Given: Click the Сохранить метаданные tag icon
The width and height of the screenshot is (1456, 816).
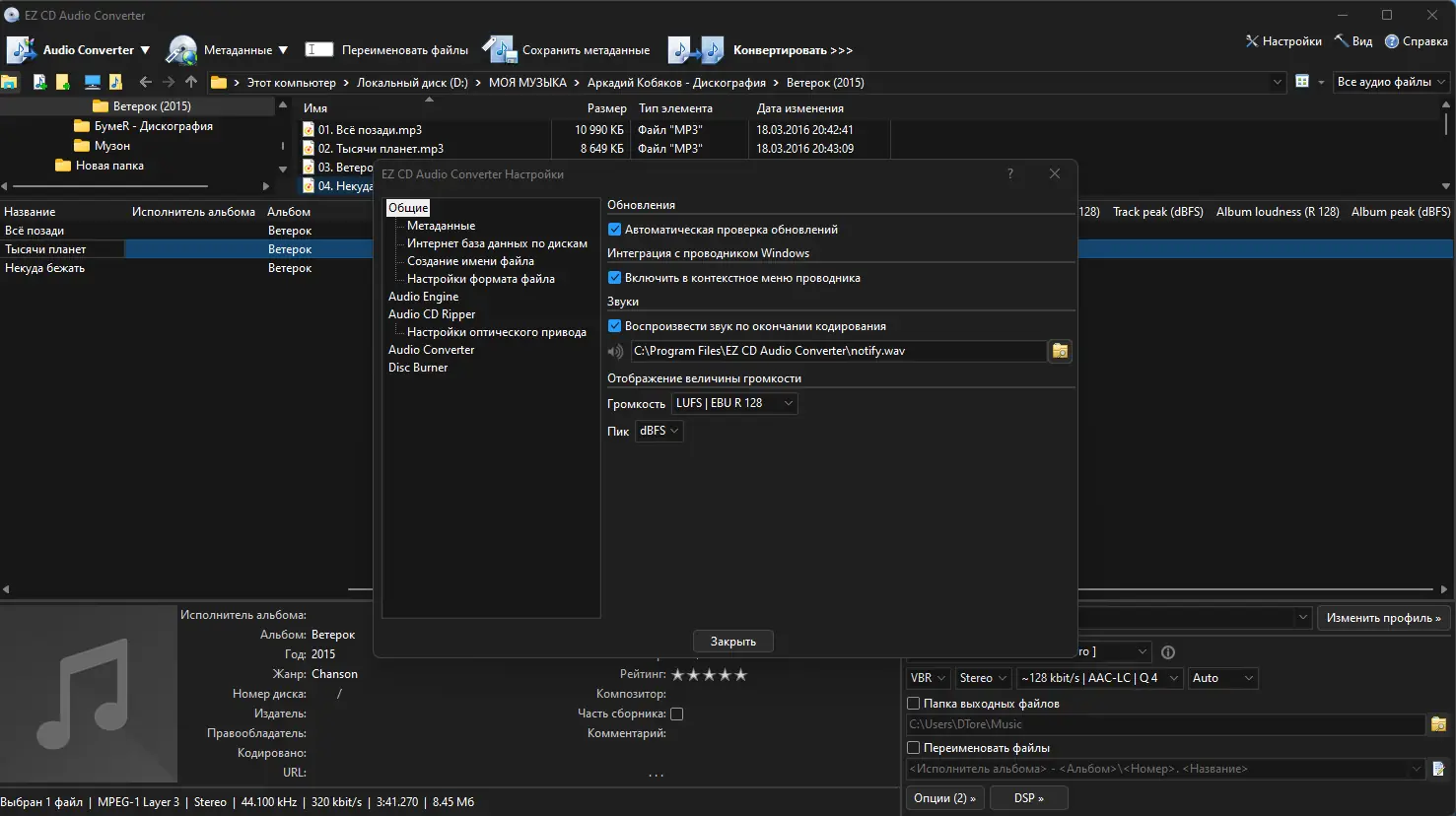Looking at the screenshot, I should pos(499,49).
